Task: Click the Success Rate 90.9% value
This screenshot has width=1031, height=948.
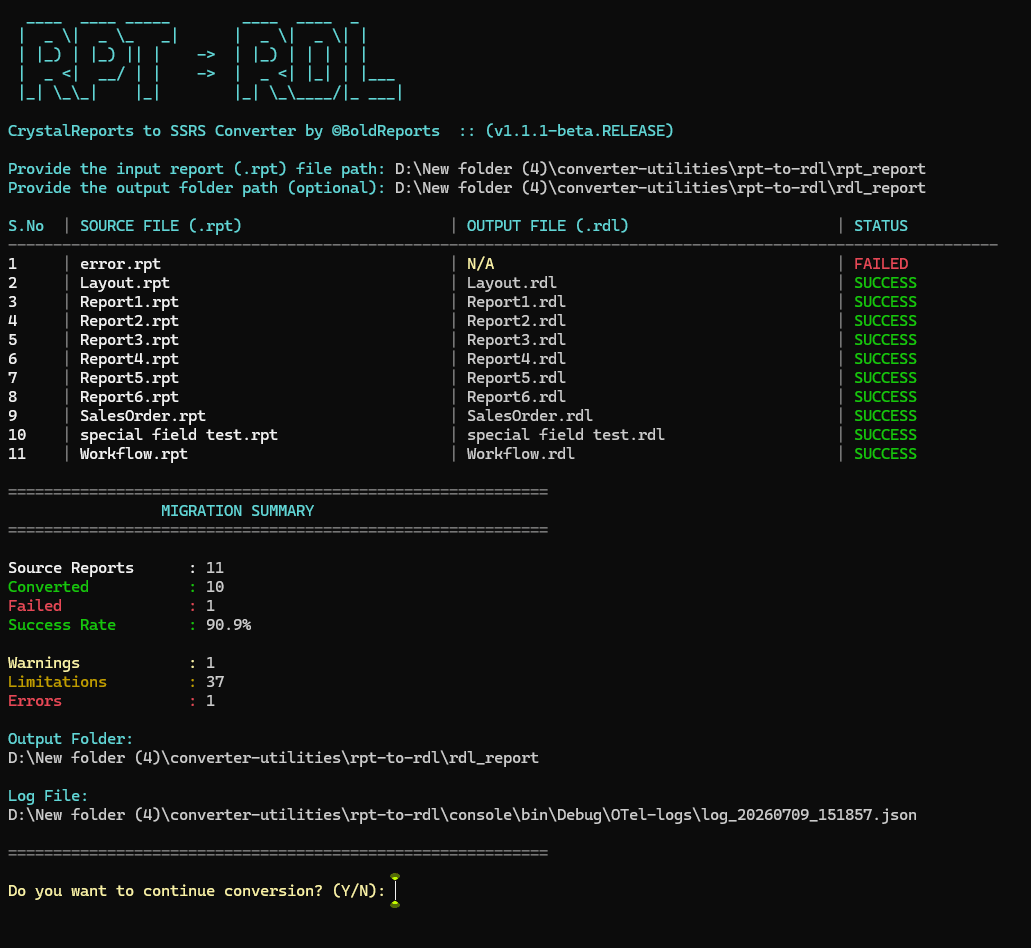Action: [x=228, y=625]
